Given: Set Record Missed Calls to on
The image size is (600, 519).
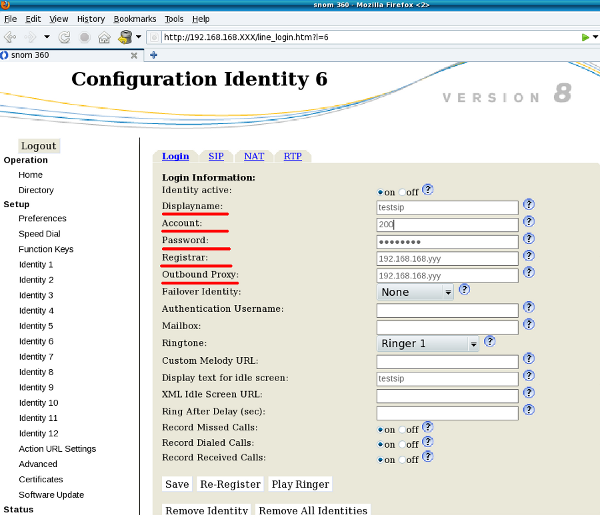Looking at the screenshot, I should [x=380, y=430].
